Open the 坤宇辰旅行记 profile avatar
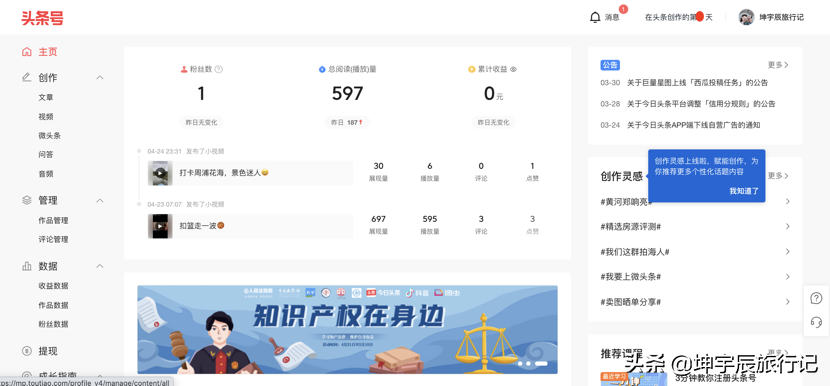This screenshot has height=386, width=830. click(746, 17)
